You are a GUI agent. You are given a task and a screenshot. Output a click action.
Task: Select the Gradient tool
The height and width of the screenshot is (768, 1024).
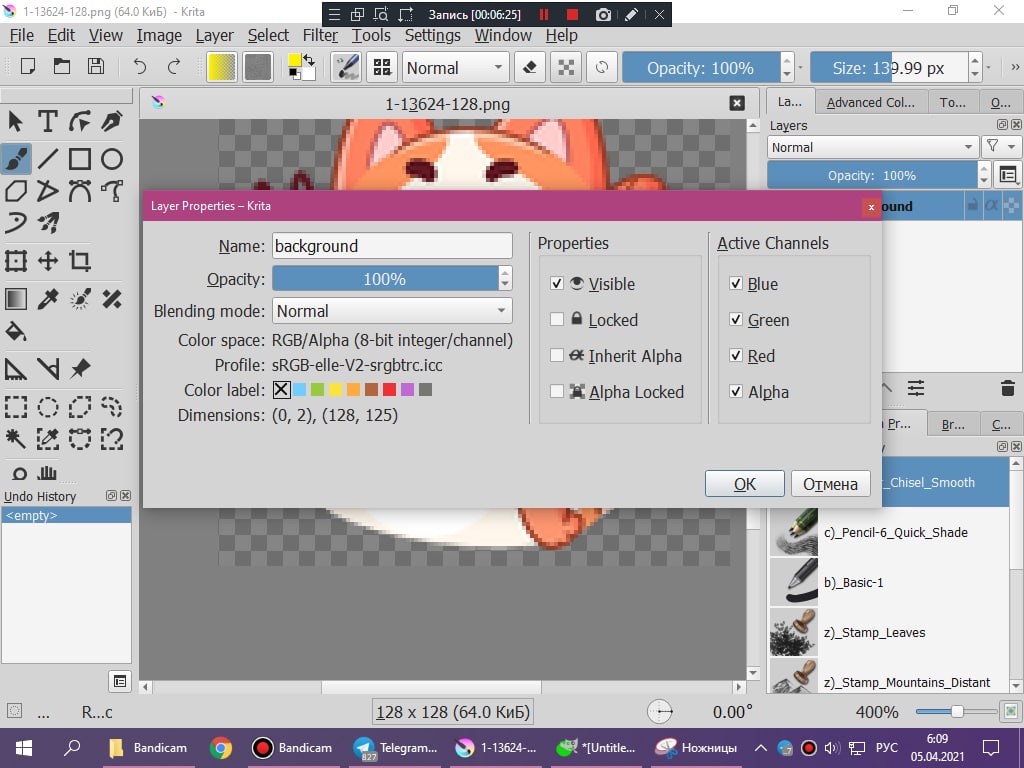(x=16, y=299)
